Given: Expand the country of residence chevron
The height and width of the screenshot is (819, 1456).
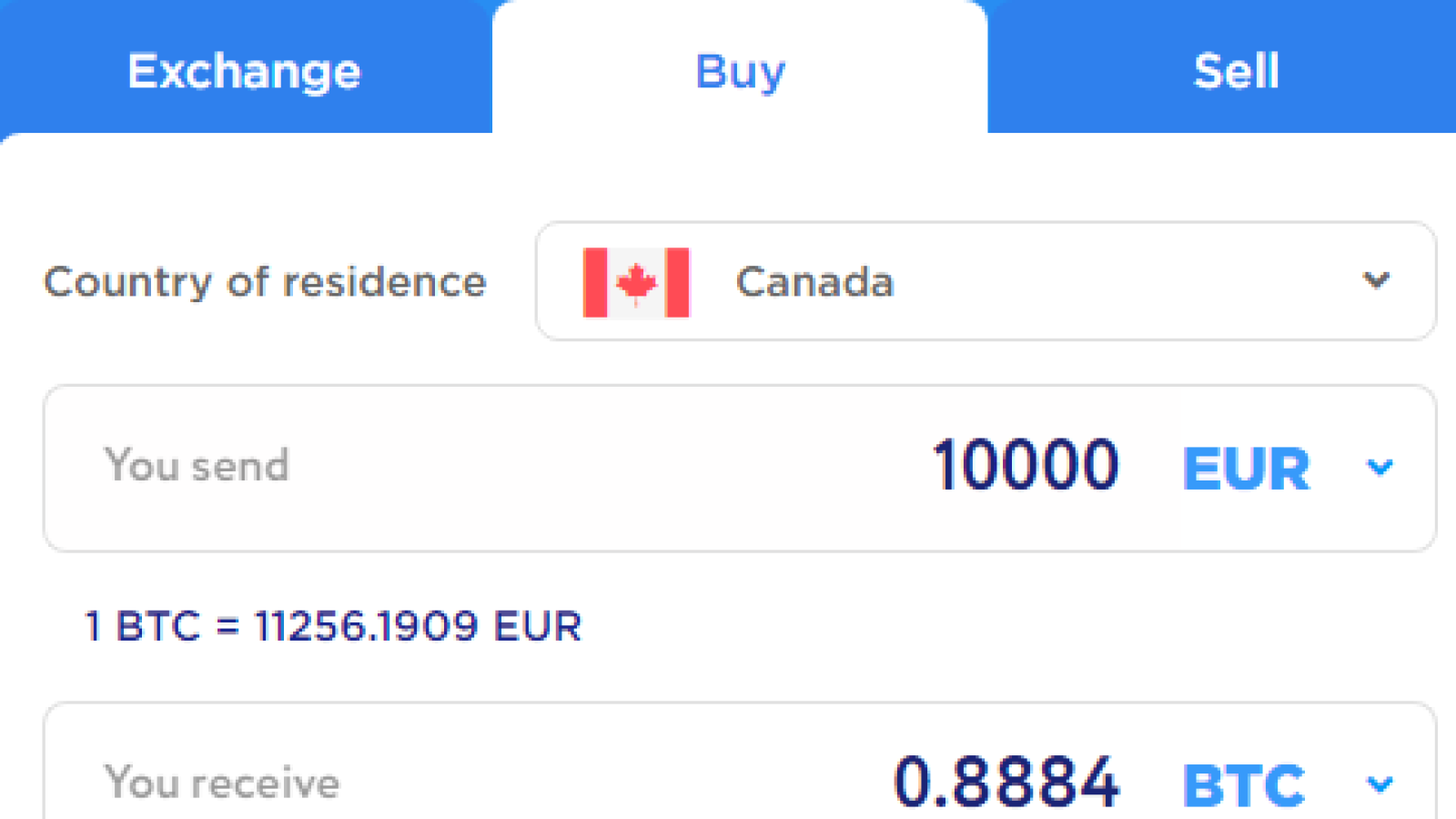Looking at the screenshot, I should click(1376, 280).
